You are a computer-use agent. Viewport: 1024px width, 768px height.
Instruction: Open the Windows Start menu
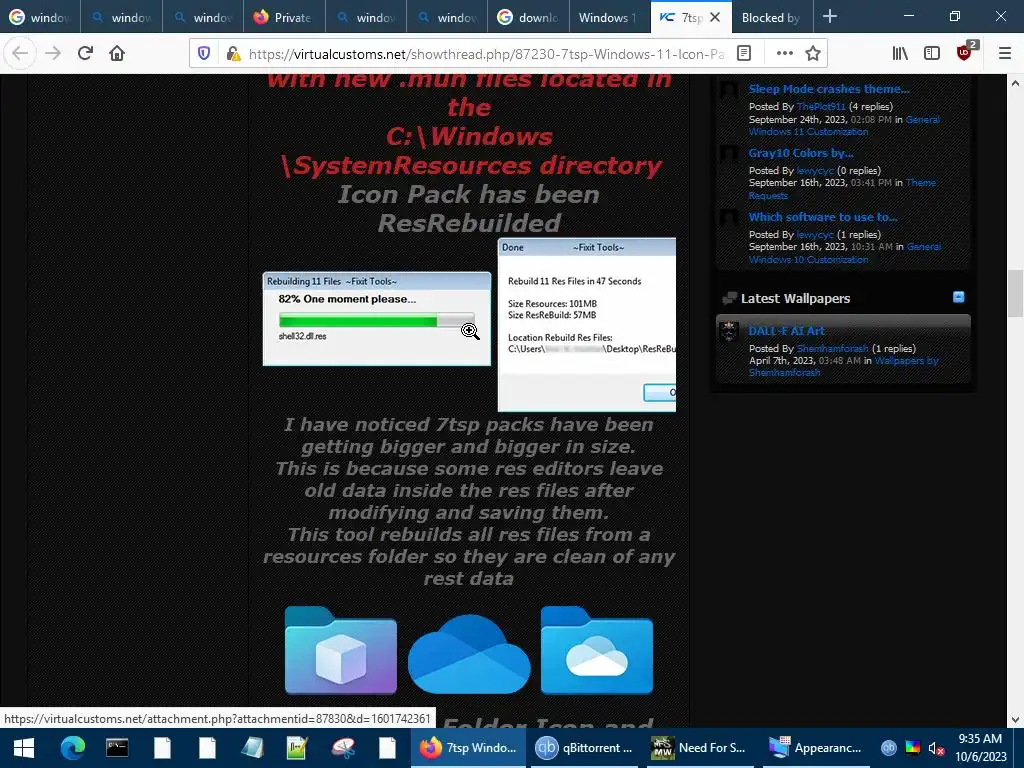tap(24, 748)
